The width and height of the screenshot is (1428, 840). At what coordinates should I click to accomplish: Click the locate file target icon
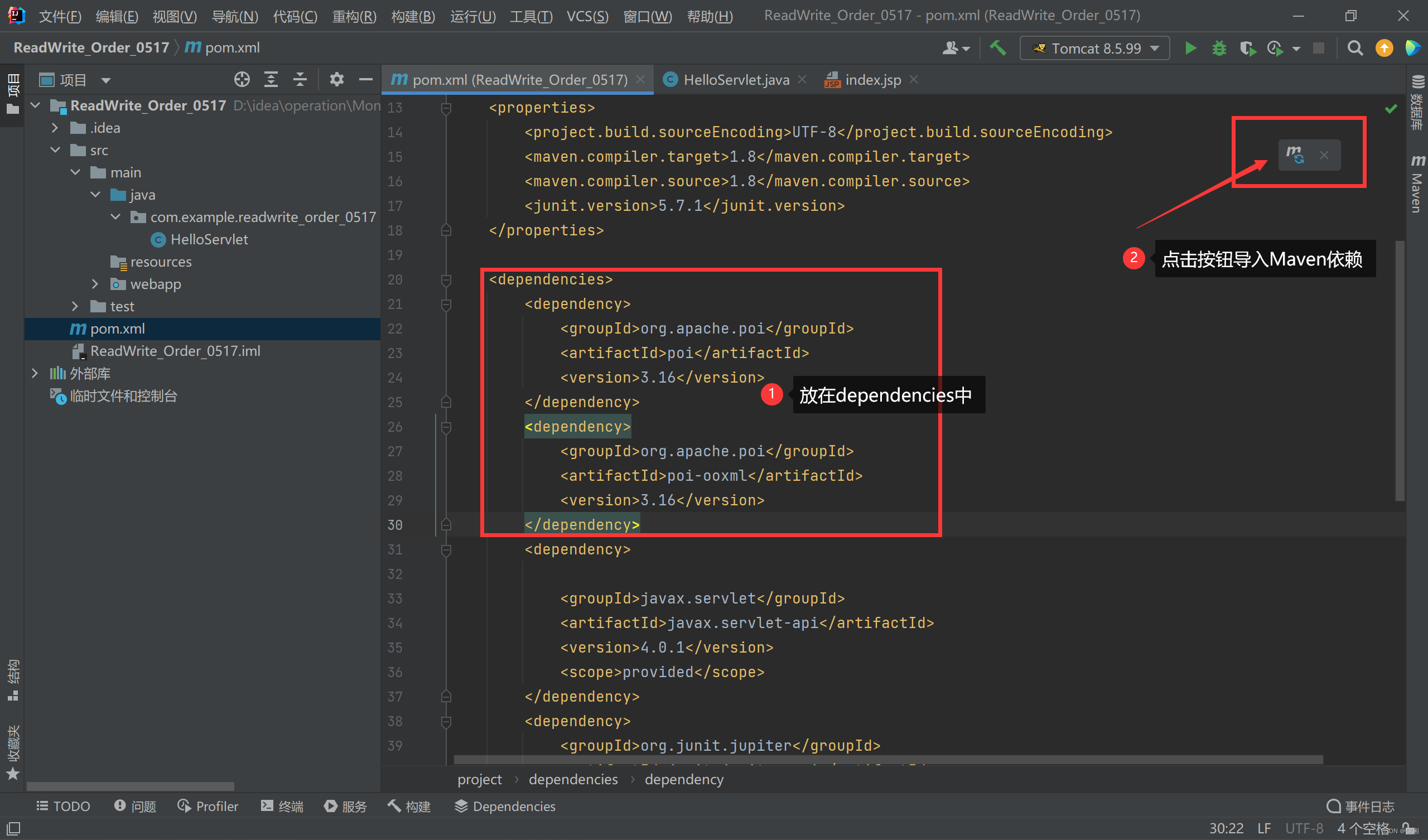(242, 80)
